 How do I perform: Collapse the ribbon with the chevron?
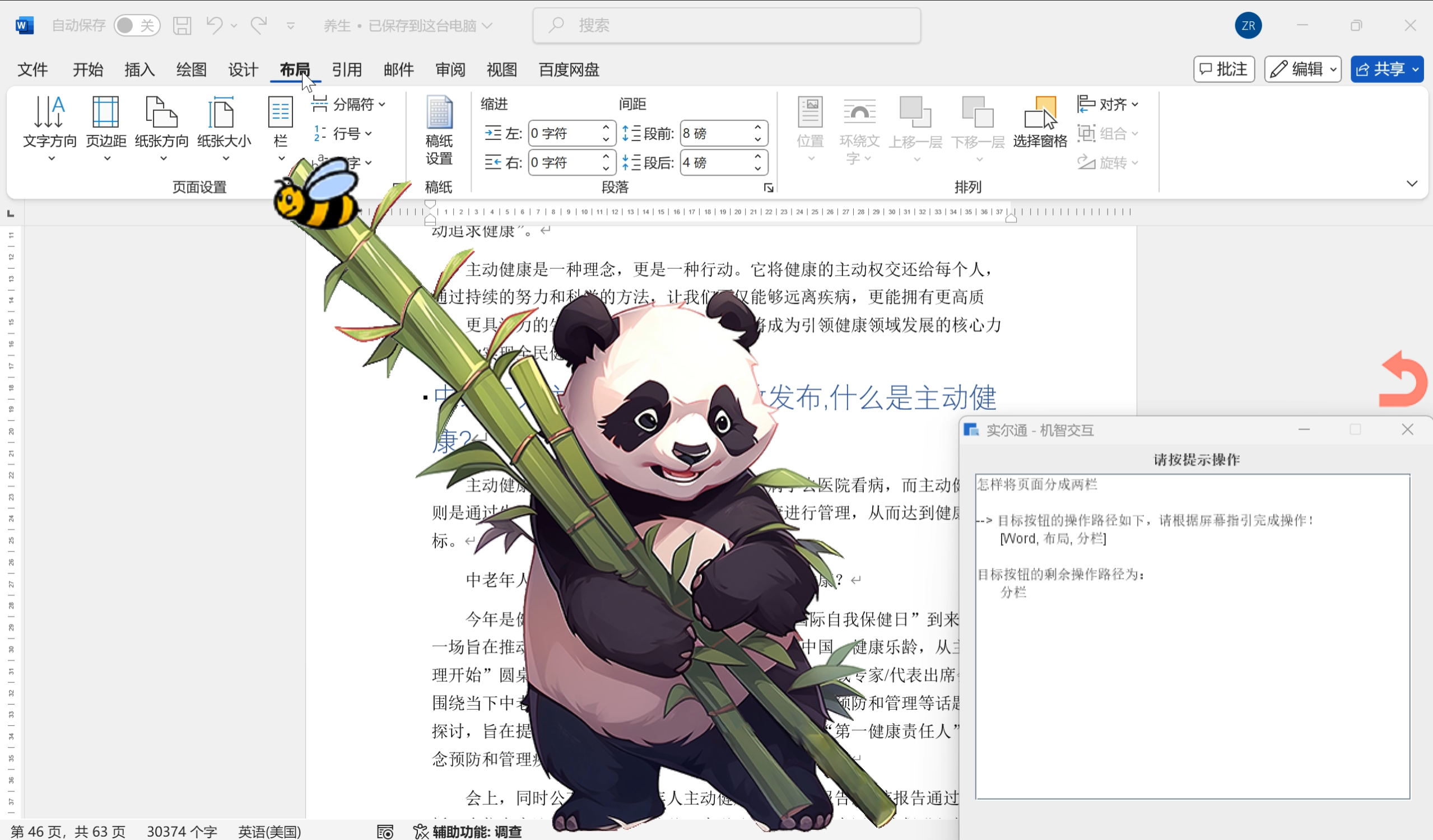pyautogui.click(x=1412, y=183)
